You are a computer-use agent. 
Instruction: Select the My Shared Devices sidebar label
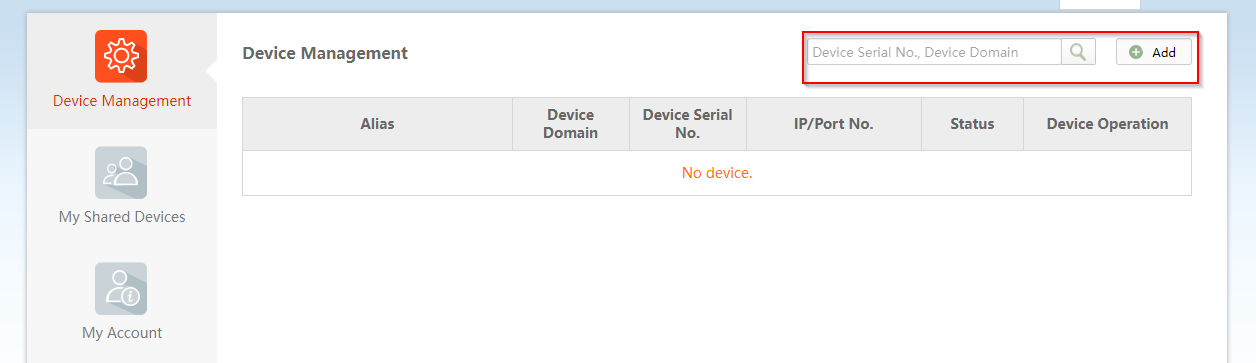(122, 217)
